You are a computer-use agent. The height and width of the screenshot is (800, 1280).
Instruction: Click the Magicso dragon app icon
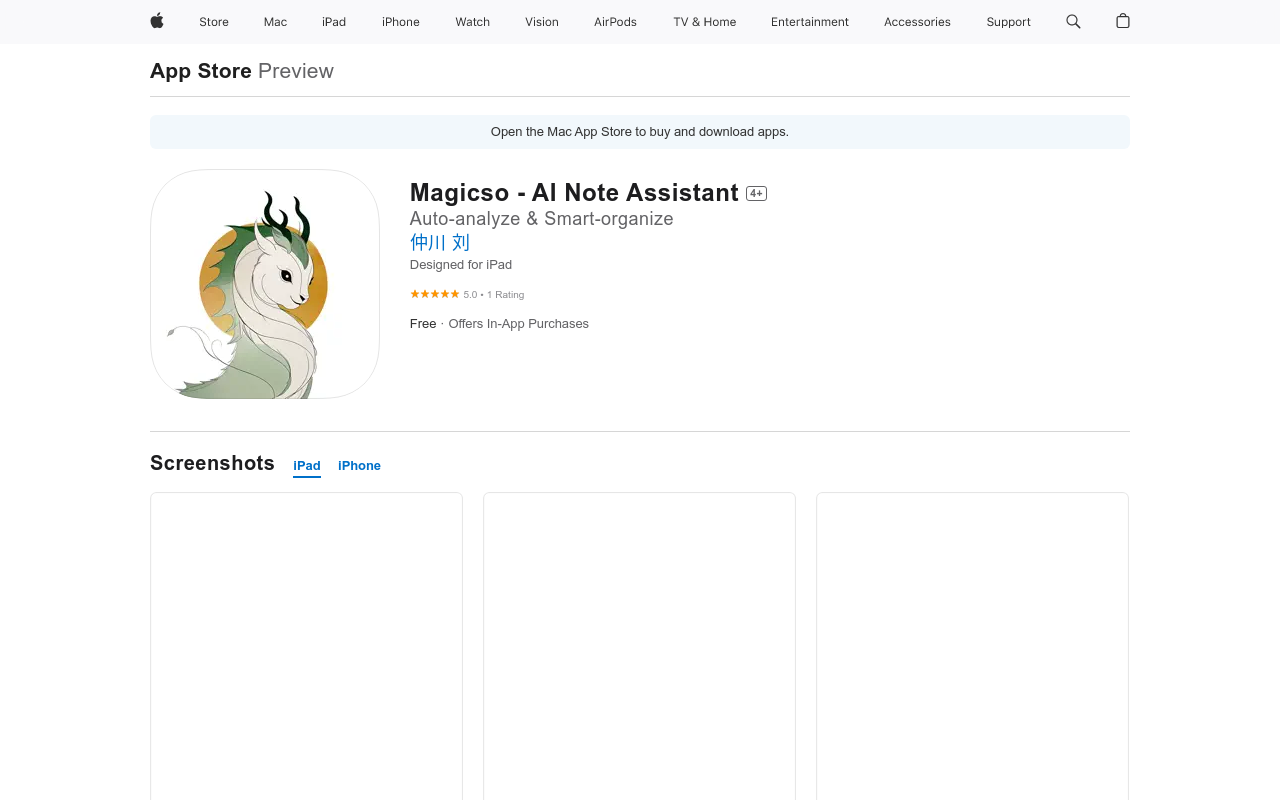(x=265, y=284)
